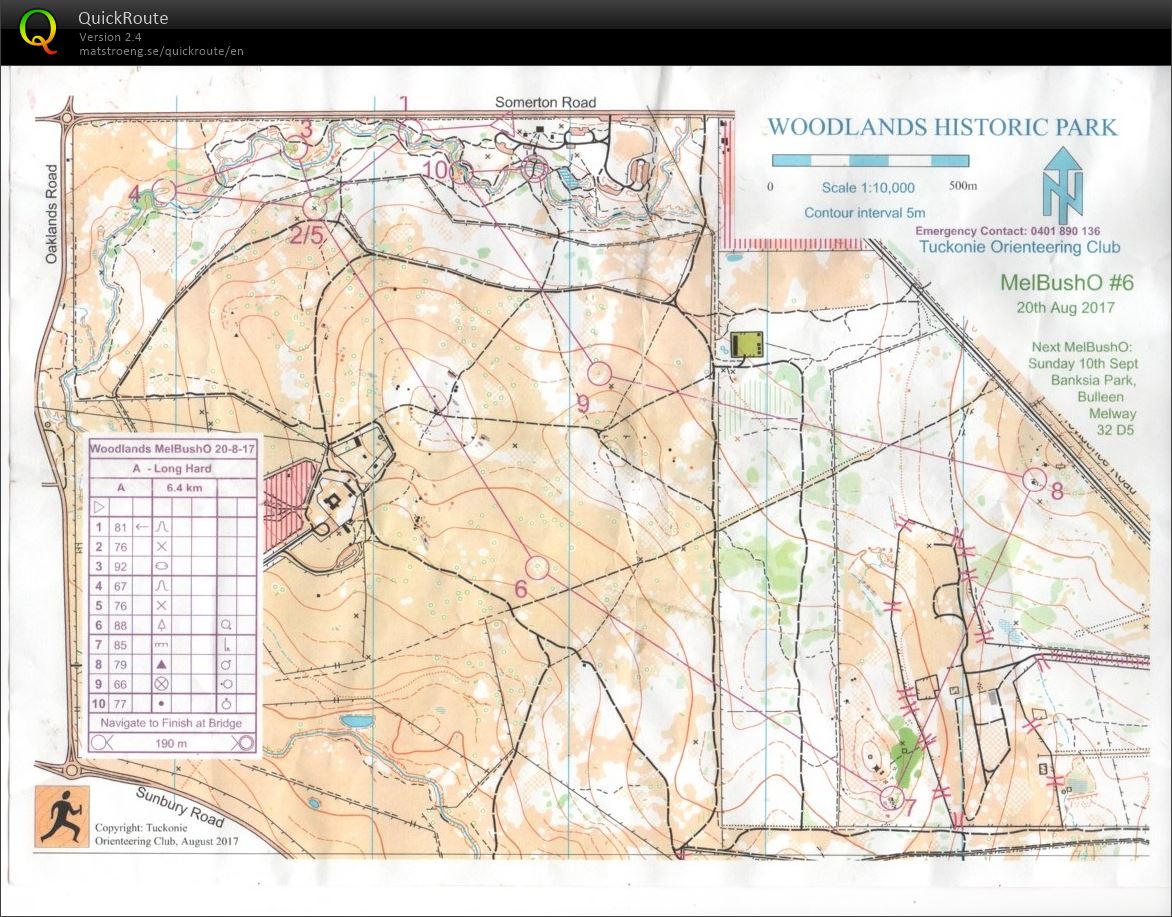1172x917 pixels.
Task: Open the matstroeng.se/quickroute/en link
Action: click(161, 51)
